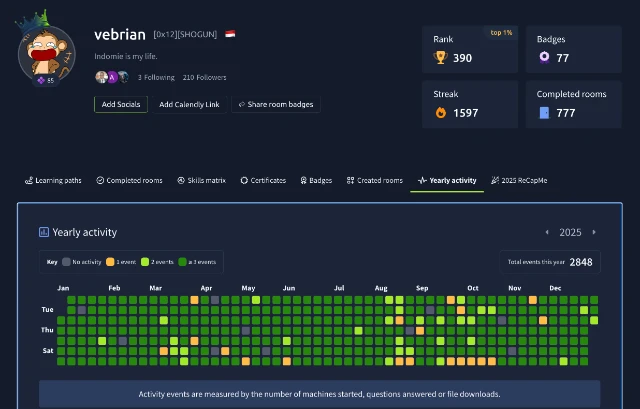Image resolution: width=640 pixels, height=409 pixels.
Task: View the Certificates tab
Action: pos(263,181)
